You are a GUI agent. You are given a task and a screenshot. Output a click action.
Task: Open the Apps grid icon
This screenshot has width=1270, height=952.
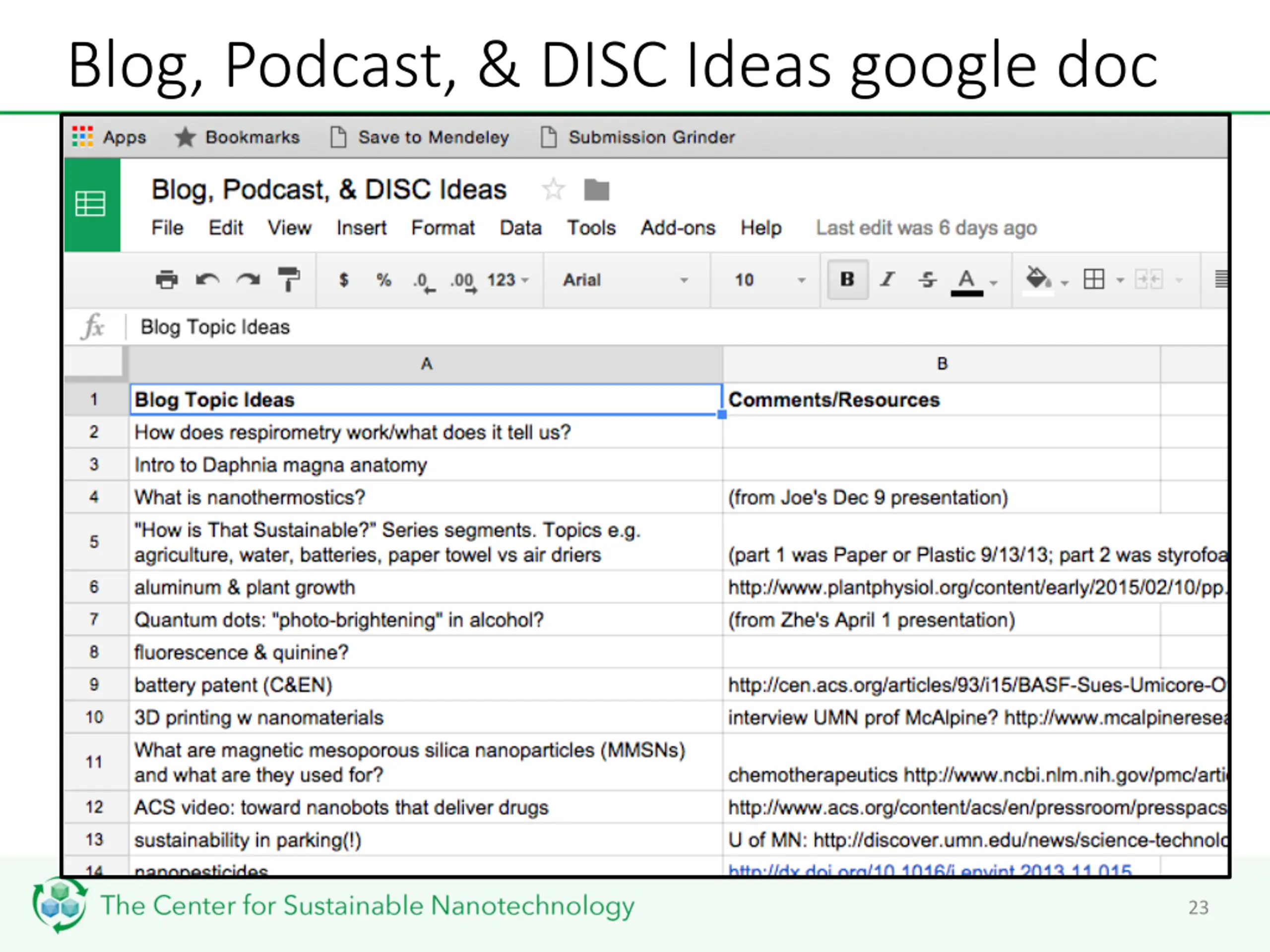point(83,136)
